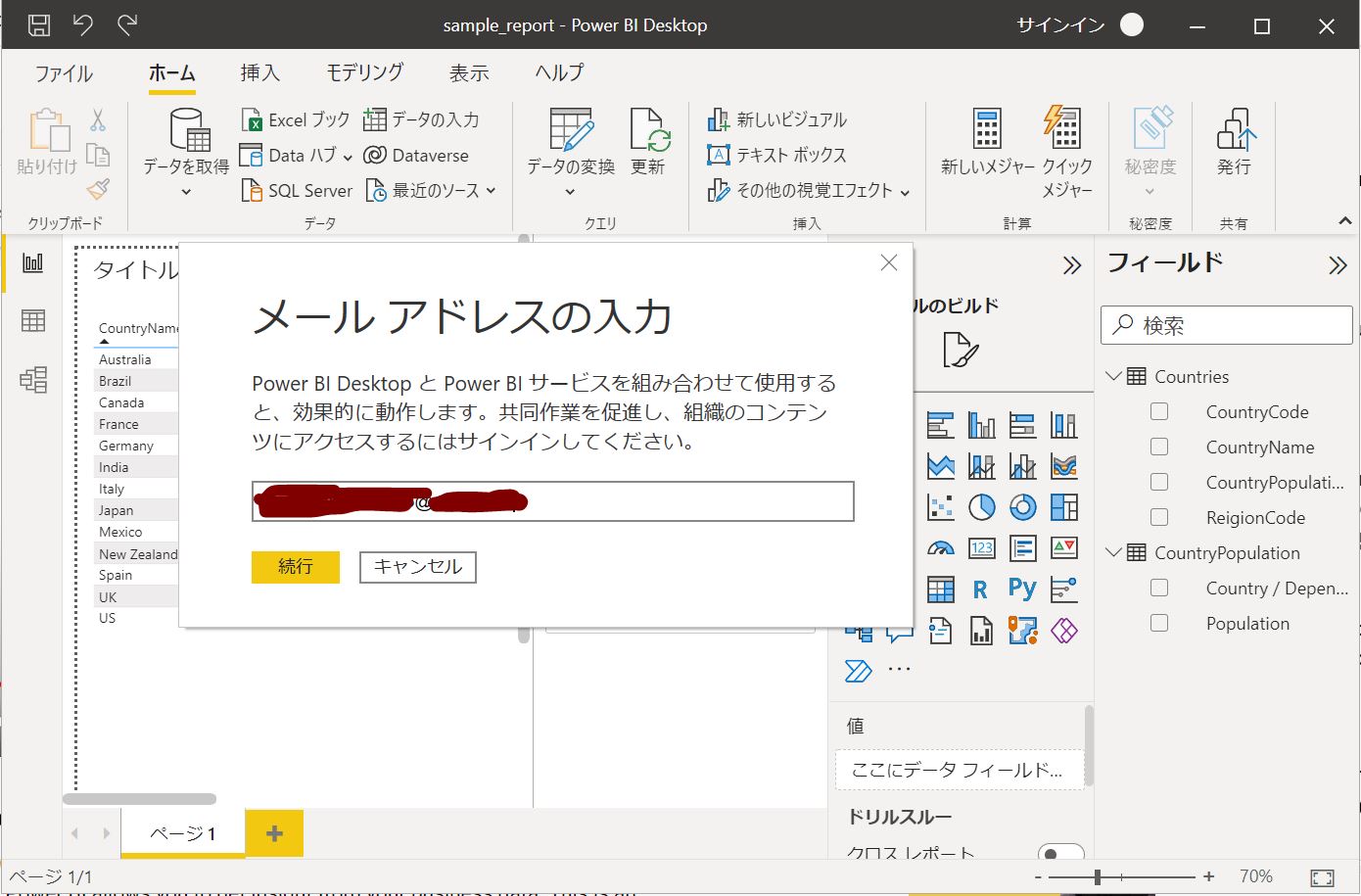Close the メール アドレスの入力 dialog
The width and height of the screenshot is (1361, 896).
point(889,262)
